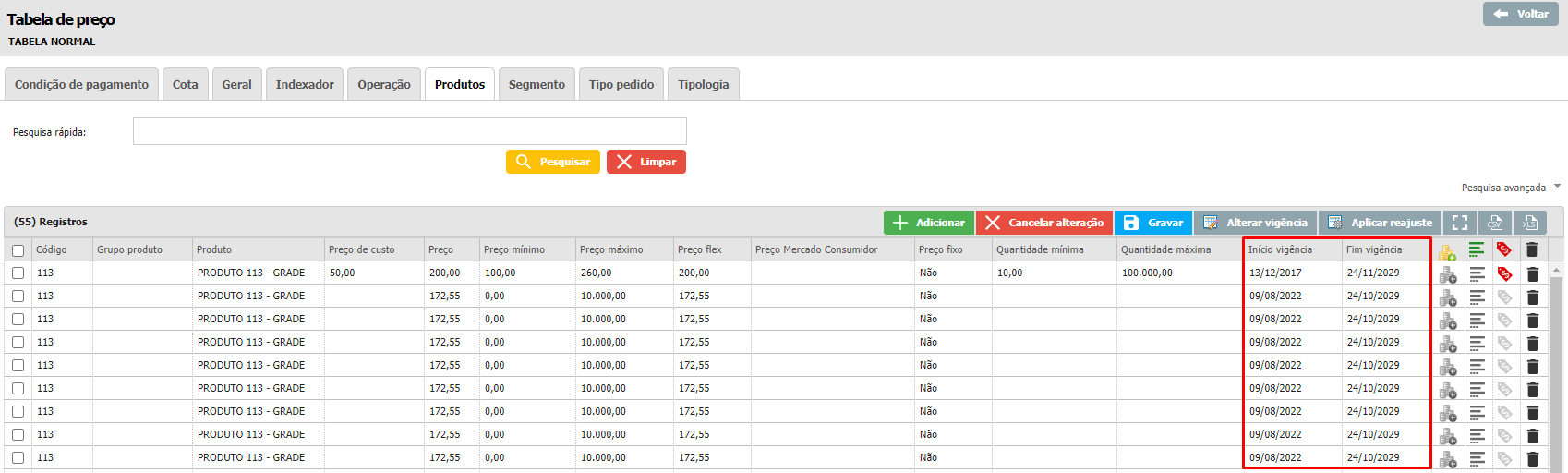Click the red price tag icon in header row
This screenshot has height=473, width=1568.
click(1504, 249)
